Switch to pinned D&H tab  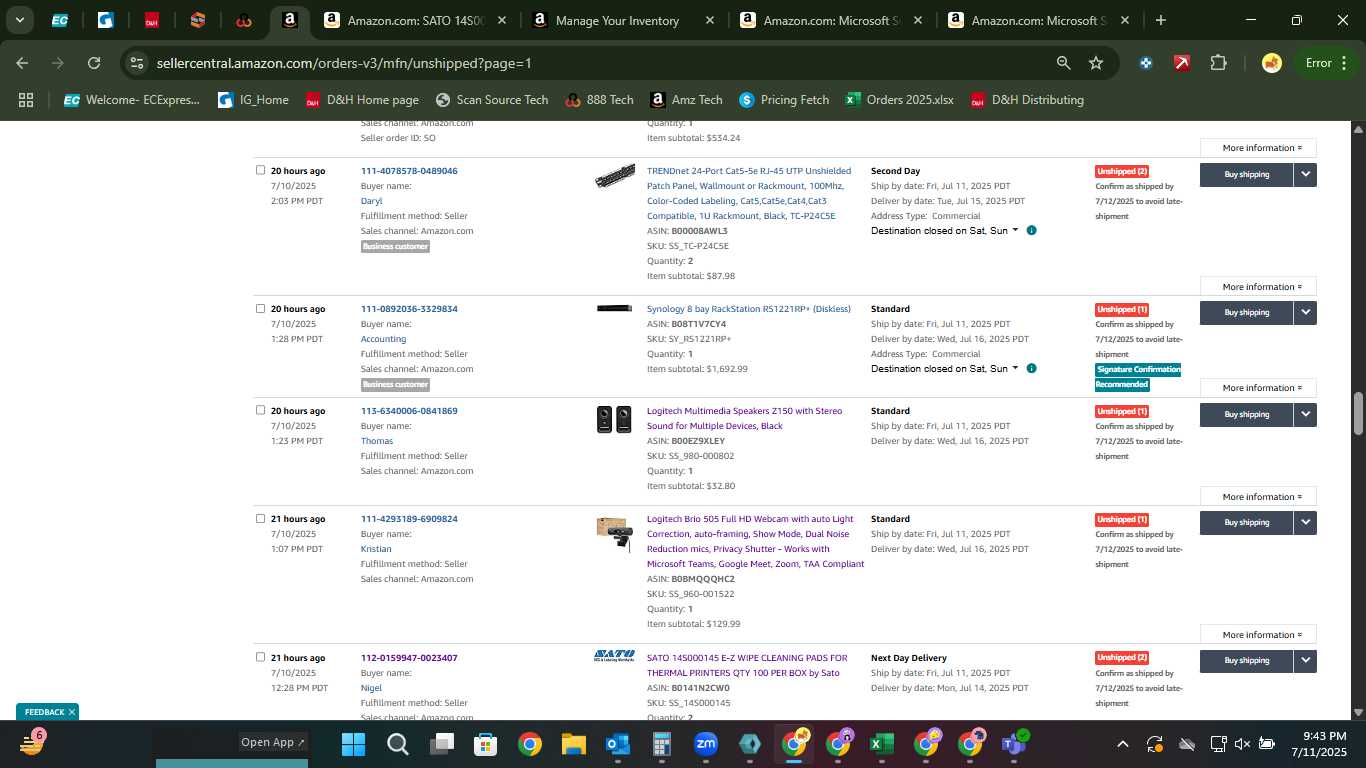(x=151, y=20)
